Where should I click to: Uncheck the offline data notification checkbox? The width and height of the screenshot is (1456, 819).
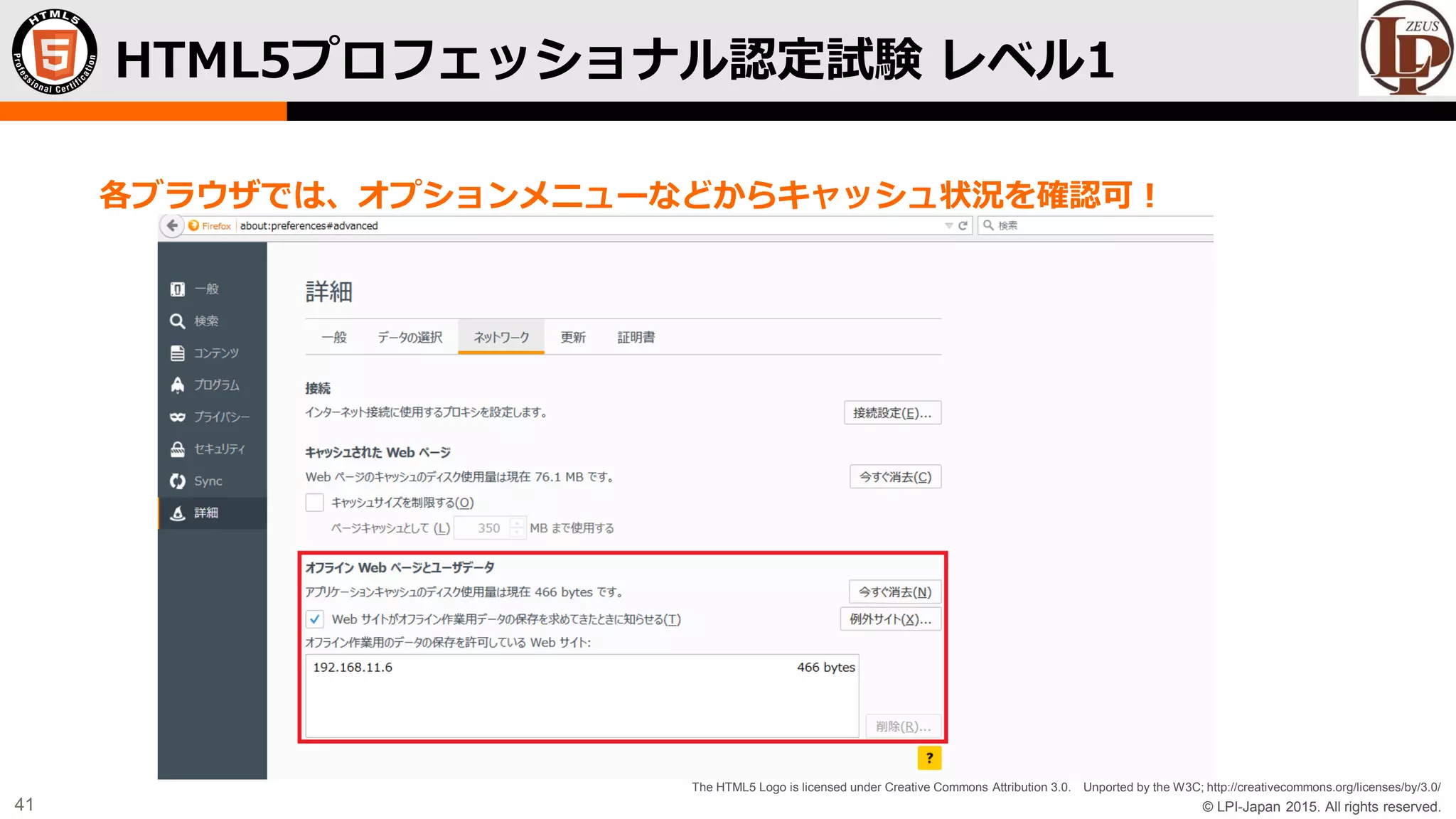(x=315, y=619)
